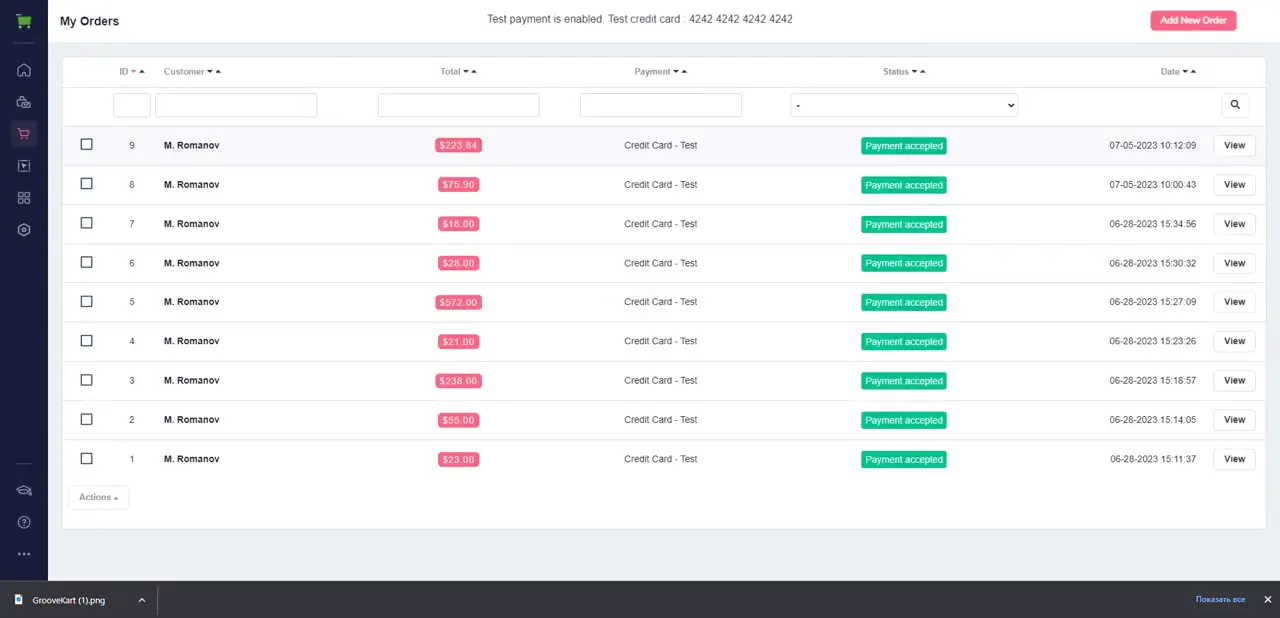1280x618 pixels.
Task: Check the box for order 3
Action: click(x=86, y=380)
